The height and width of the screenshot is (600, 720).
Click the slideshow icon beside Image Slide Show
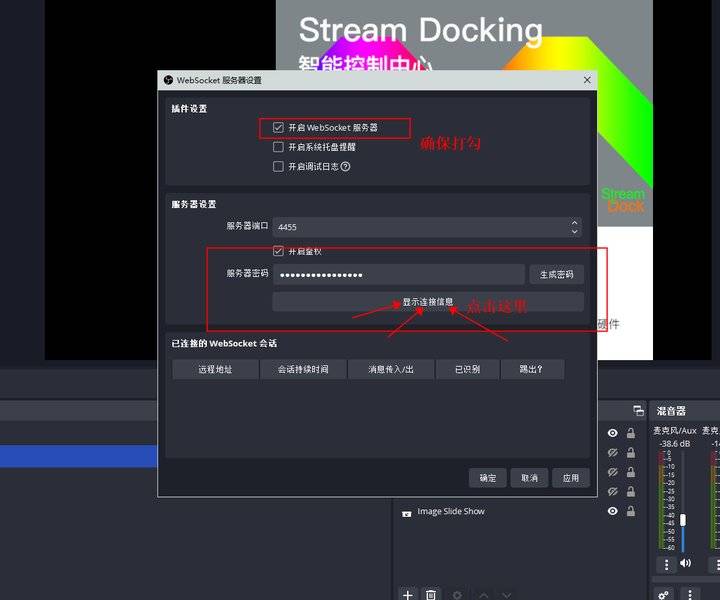coord(406,513)
